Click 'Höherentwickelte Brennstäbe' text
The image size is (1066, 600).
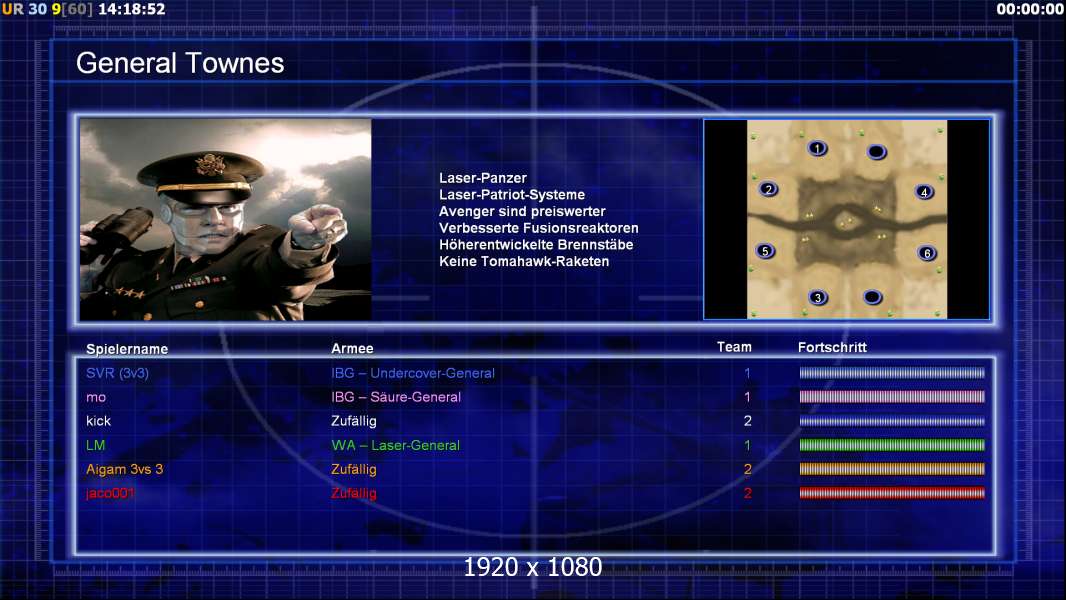[536, 245]
